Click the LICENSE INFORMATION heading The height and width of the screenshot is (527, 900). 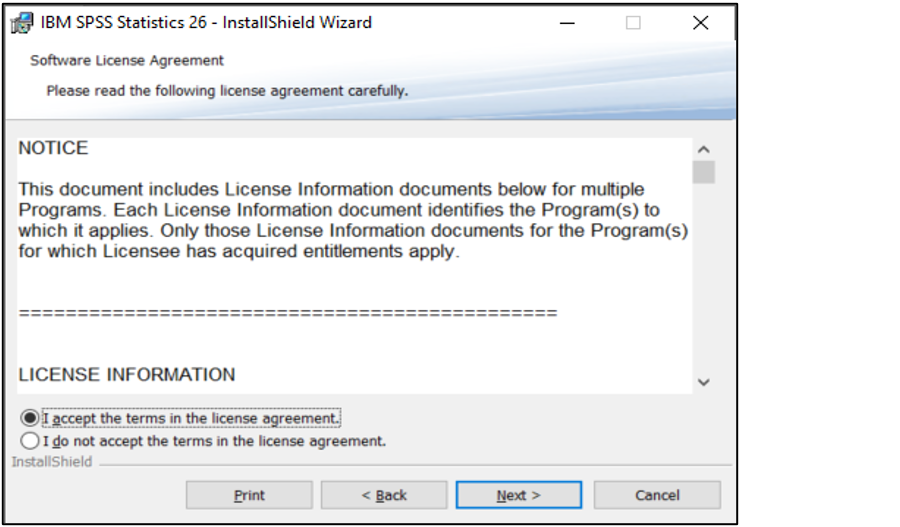tap(127, 374)
